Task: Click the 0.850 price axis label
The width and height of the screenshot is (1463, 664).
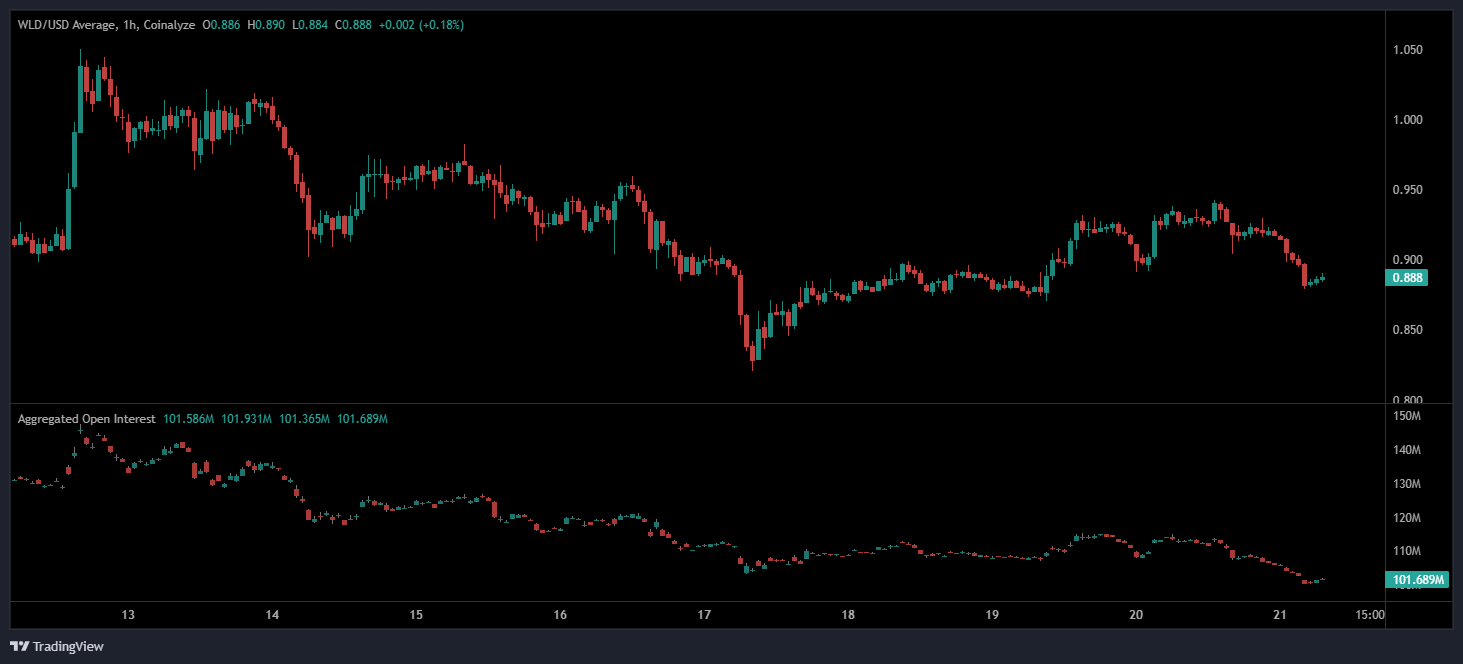Action: tap(1408, 330)
